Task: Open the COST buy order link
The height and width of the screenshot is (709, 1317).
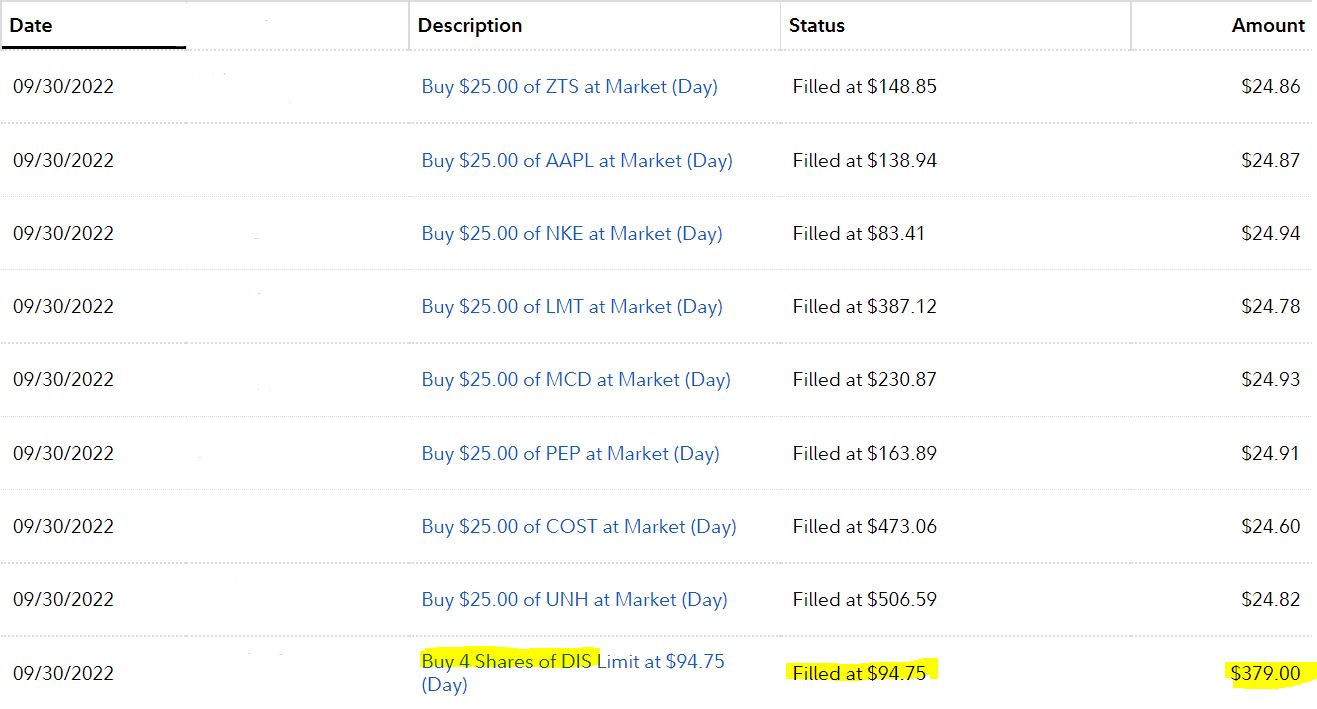Action: [x=579, y=526]
